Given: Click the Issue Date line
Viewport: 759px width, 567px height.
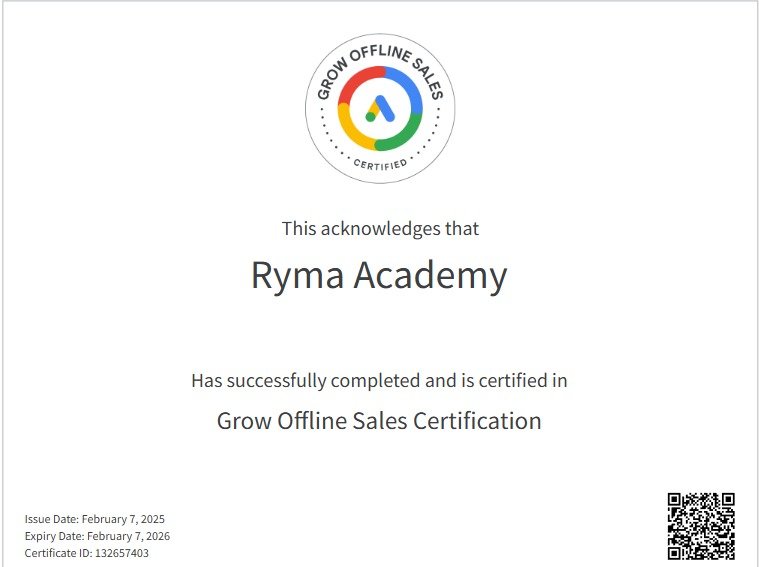Looking at the screenshot, I should [95, 519].
